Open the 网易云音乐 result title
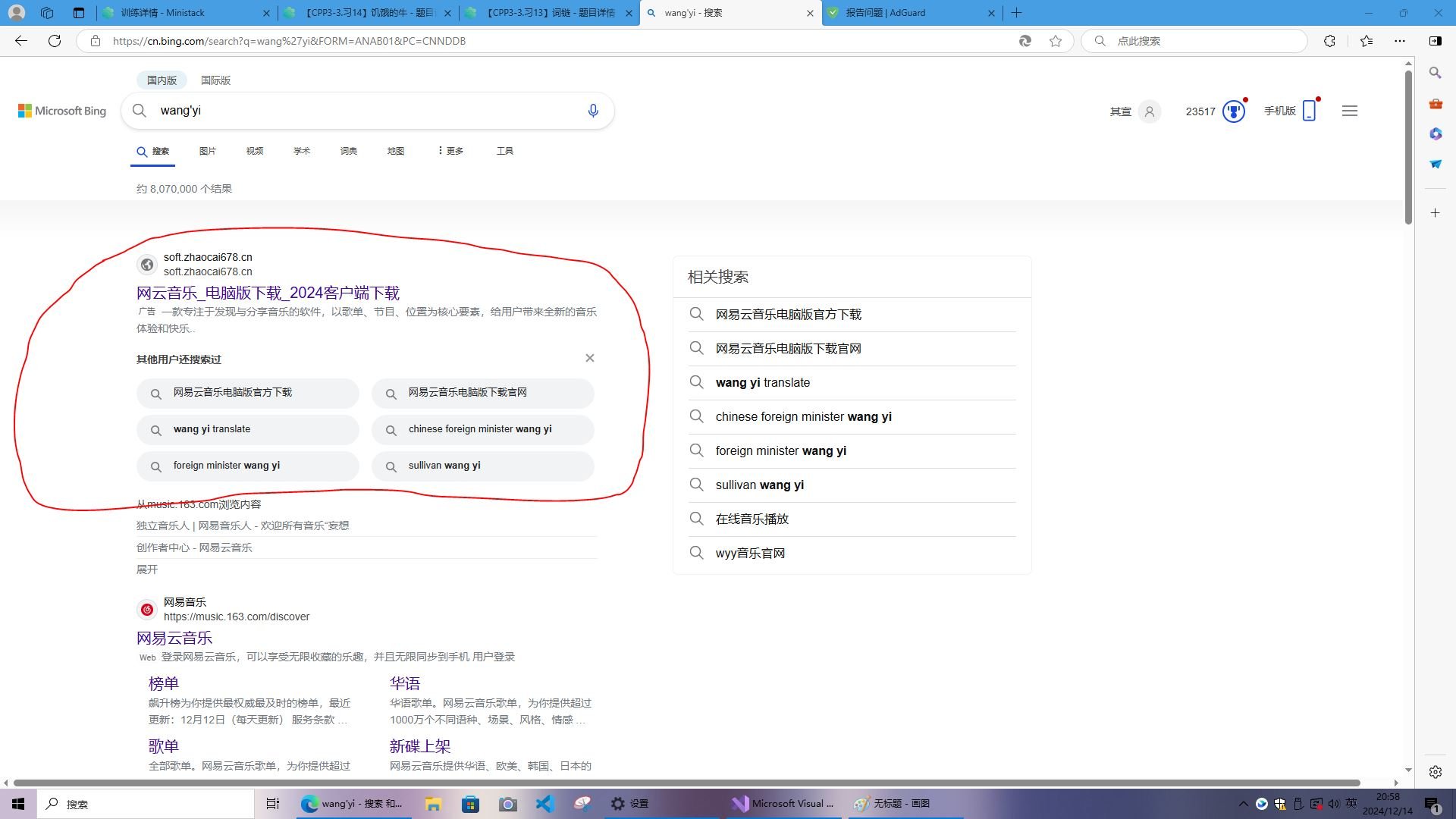 [174, 638]
